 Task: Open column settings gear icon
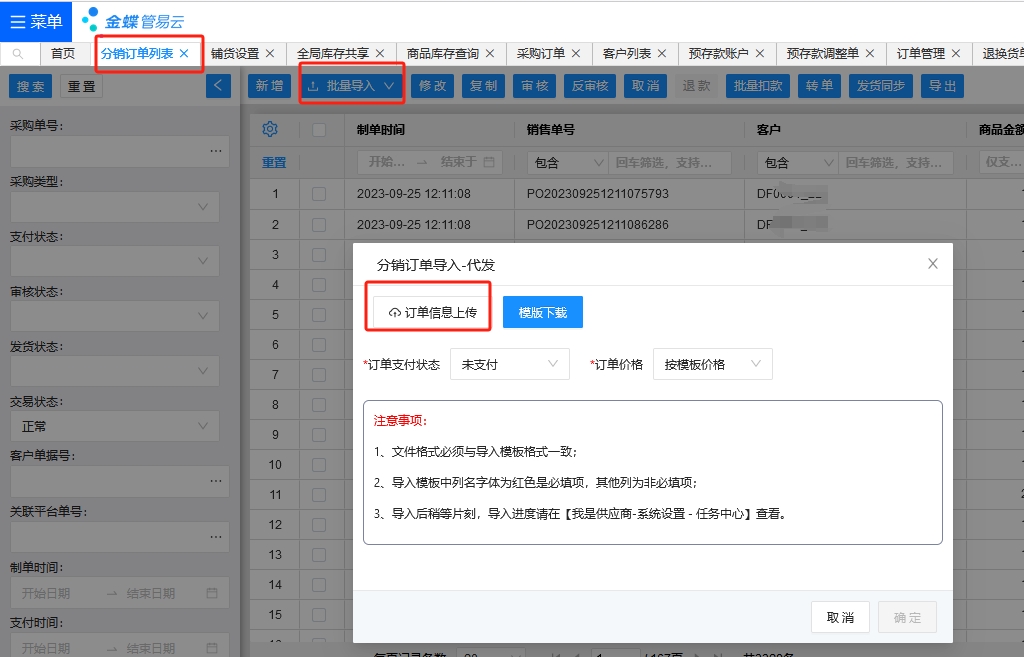pos(269,129)
